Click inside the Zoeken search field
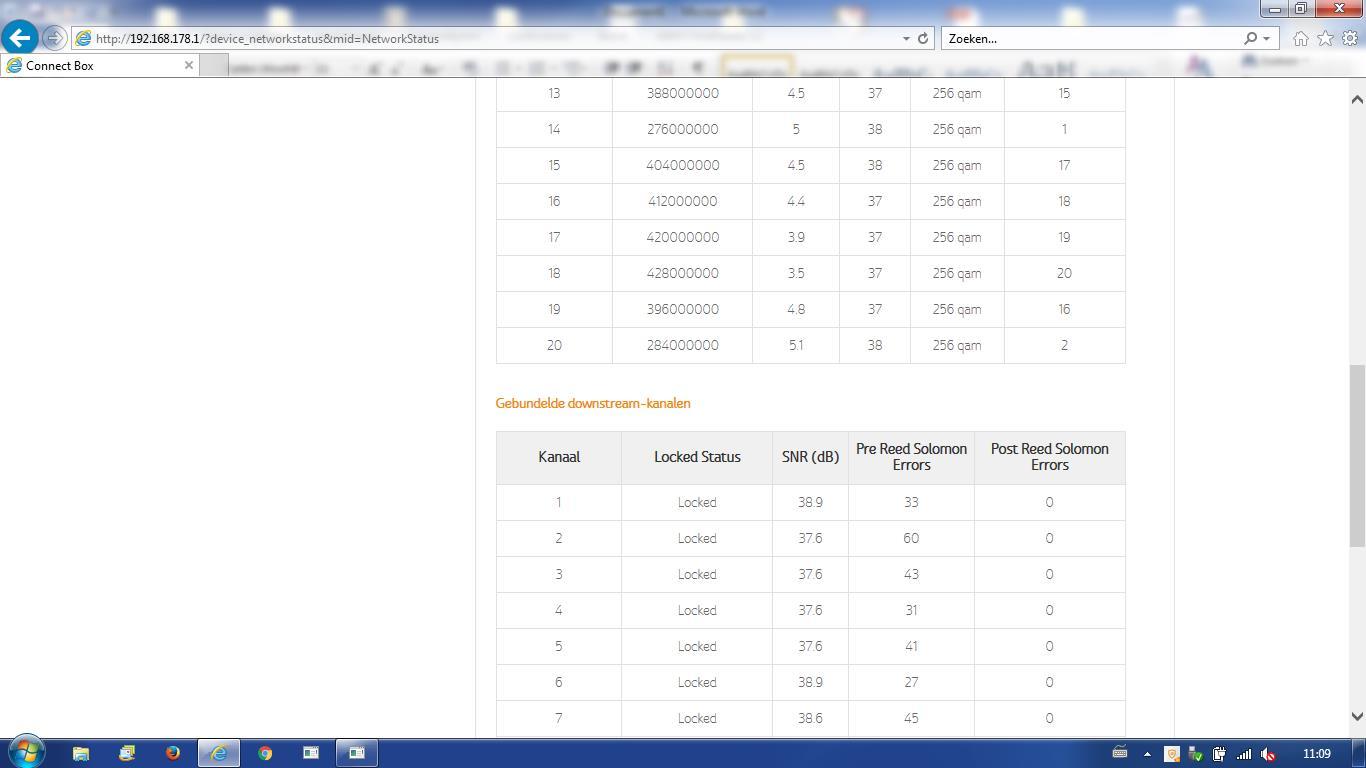The height and width of the screenshot is (768, 1366). click(x=1090, y=39)
